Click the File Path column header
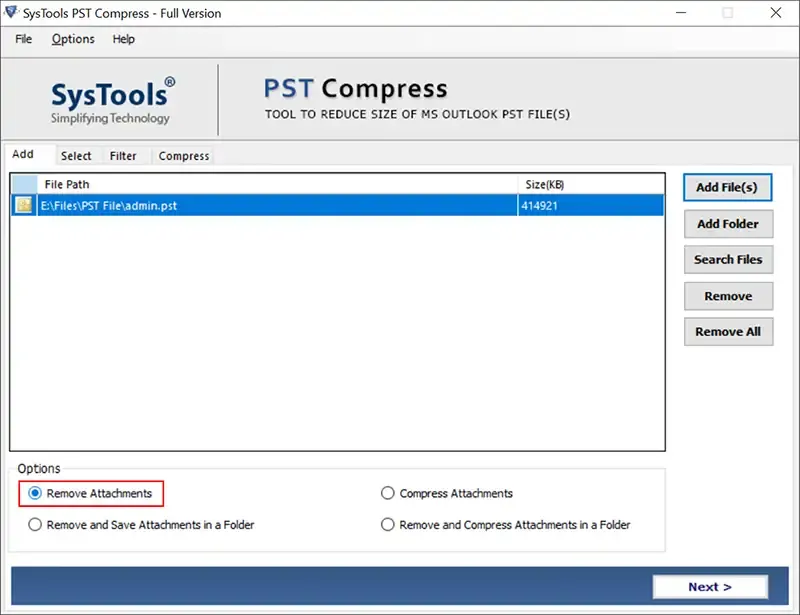800x615 pixels. click(x=278, y=184)
